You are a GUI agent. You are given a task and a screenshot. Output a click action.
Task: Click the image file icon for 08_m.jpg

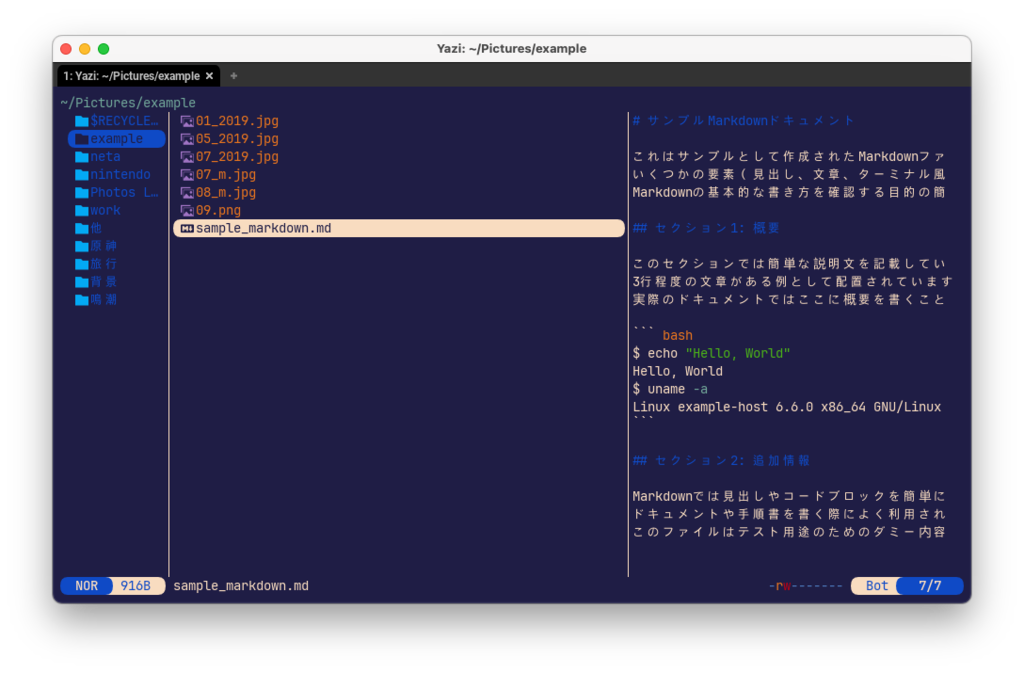[187, 193]
